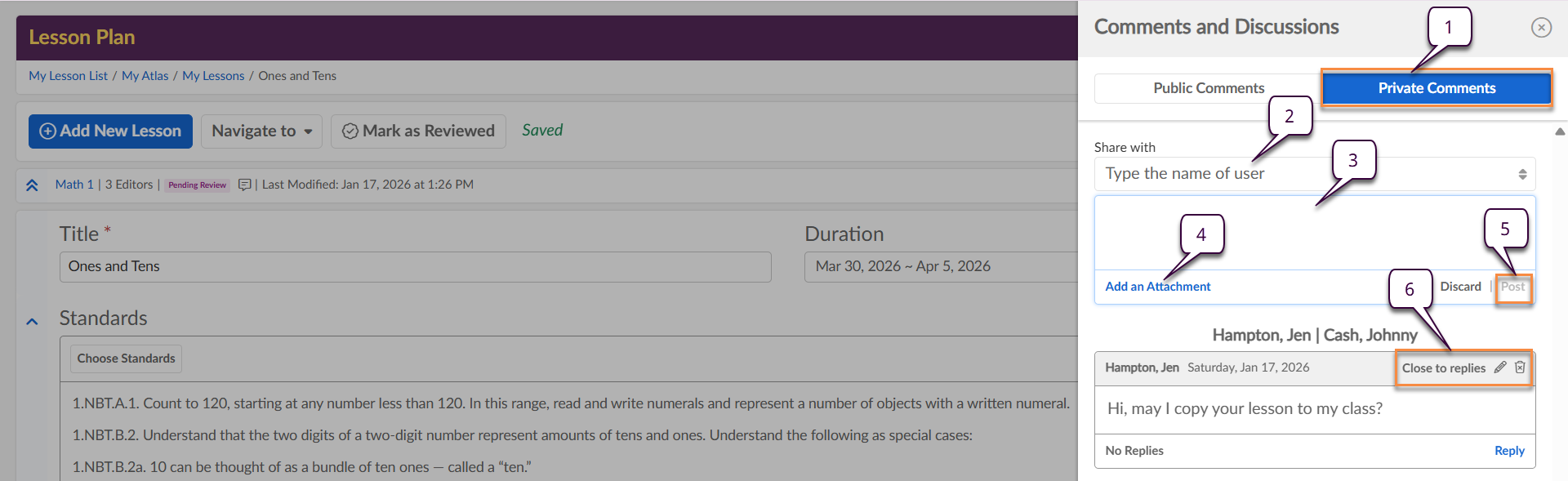
Task: Select the Private Comments tab
Action: click(1437, 88)
